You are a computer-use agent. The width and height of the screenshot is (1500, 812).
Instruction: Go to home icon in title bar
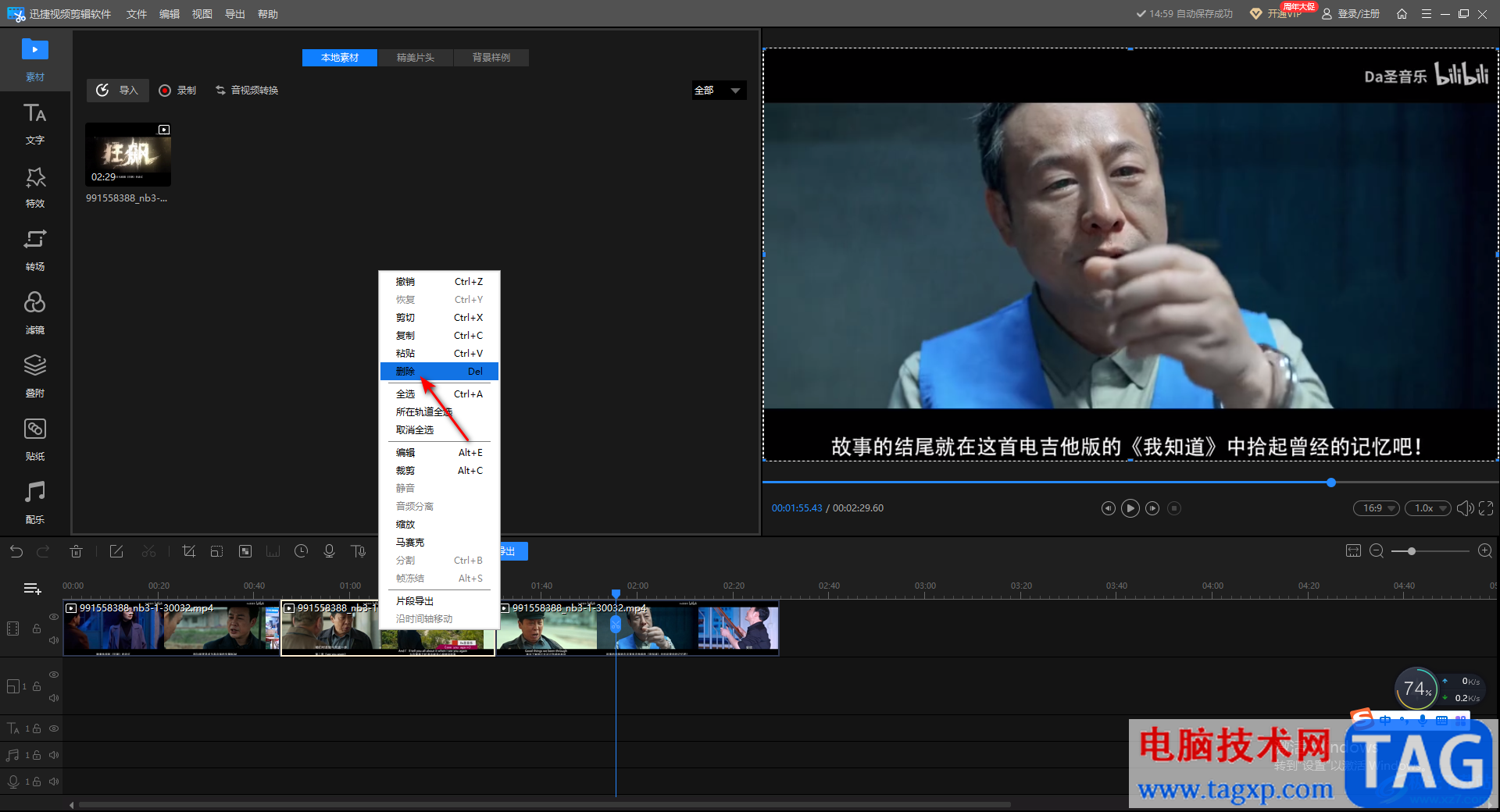coord(1402,14)
